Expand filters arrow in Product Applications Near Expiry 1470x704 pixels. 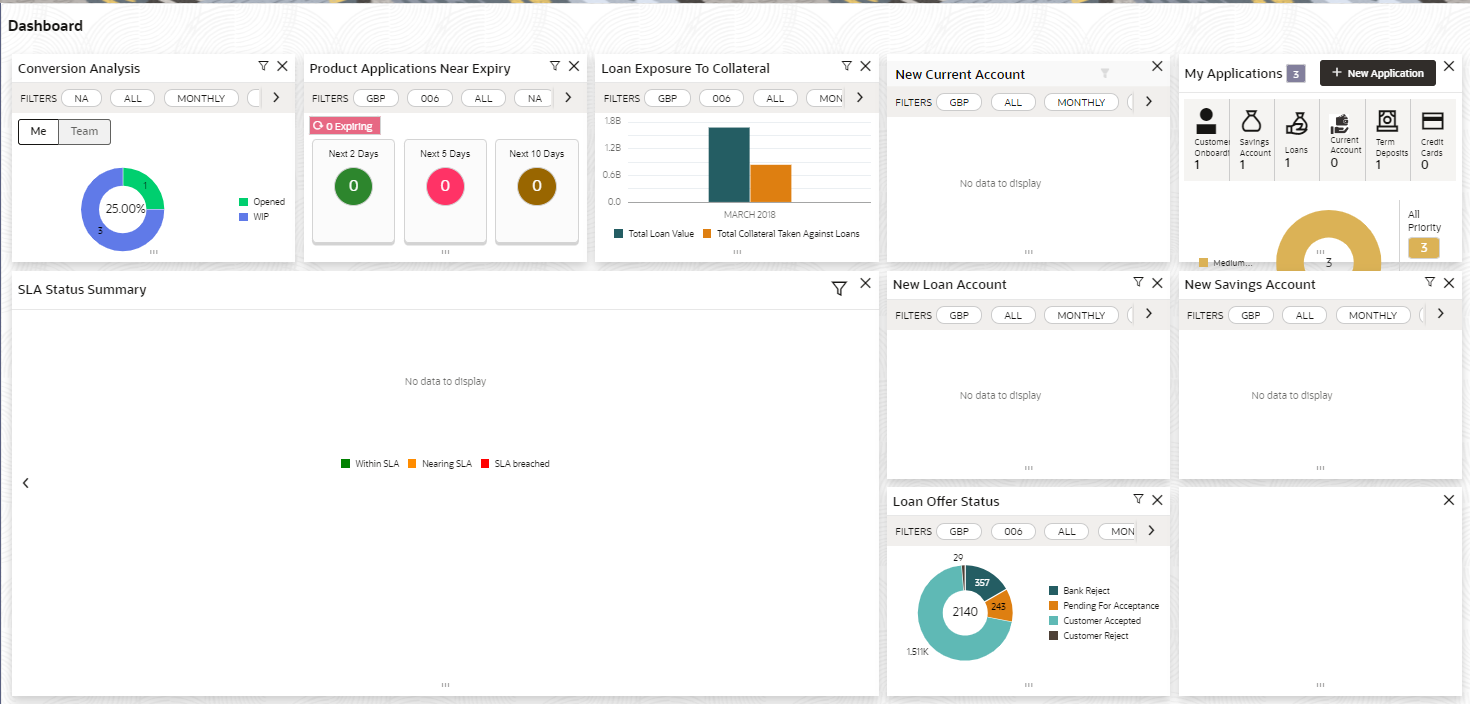(x=568, y=97)
